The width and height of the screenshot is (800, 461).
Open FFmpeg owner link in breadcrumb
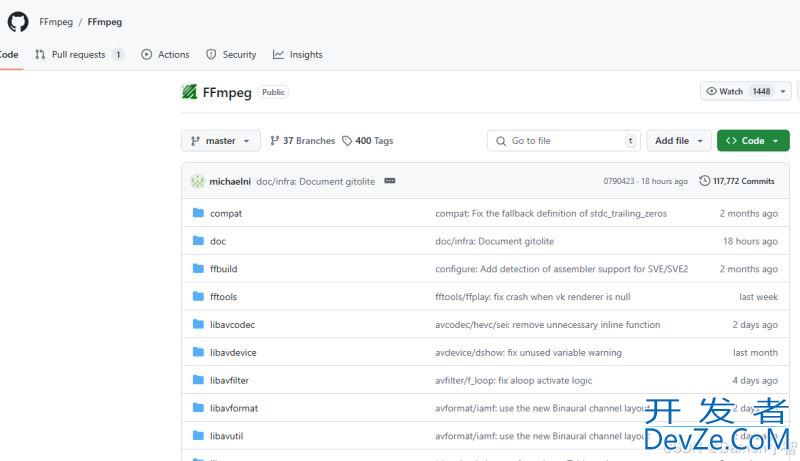[56, 22]
